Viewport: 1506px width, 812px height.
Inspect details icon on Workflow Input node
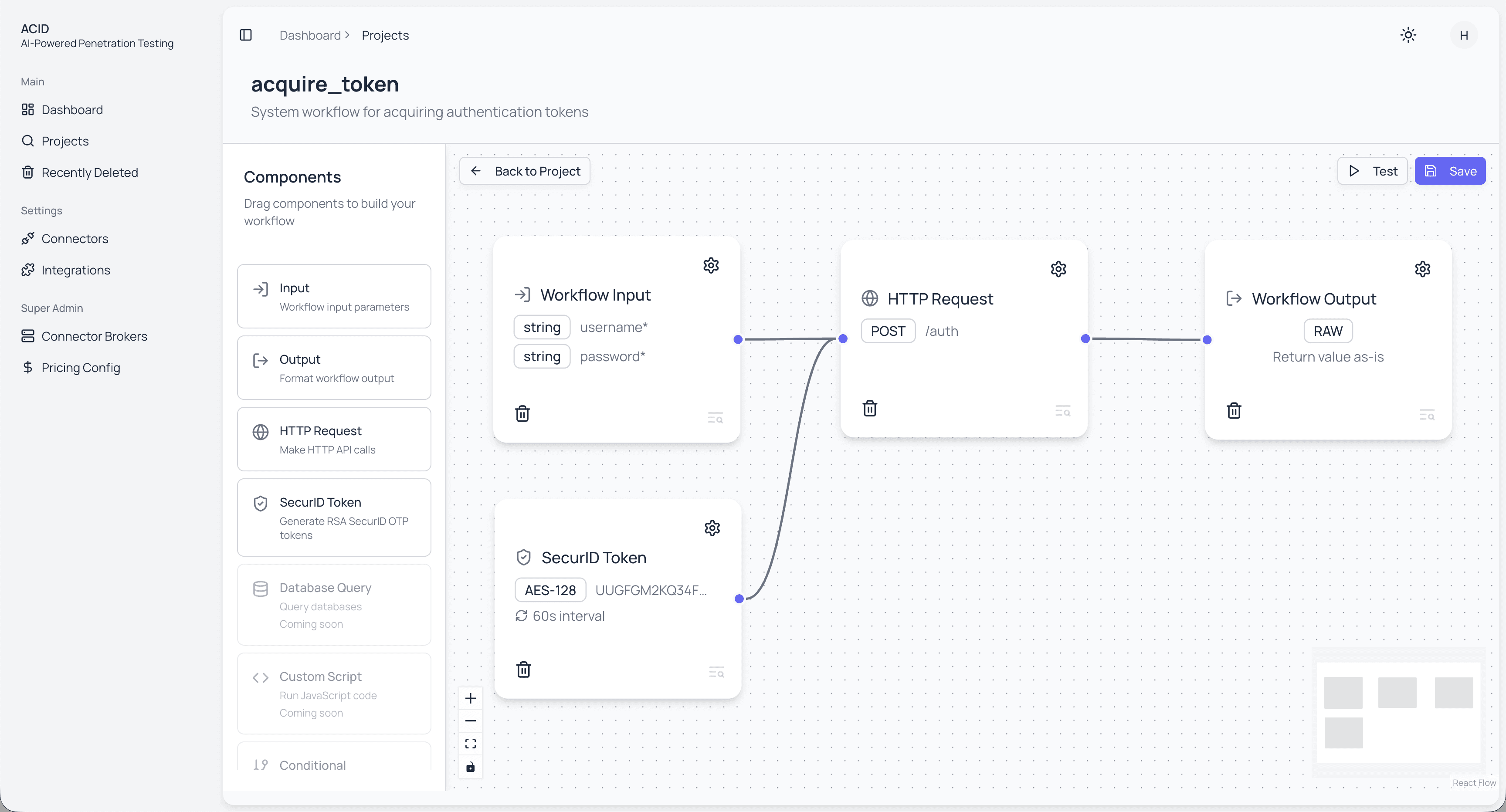(x=716, y=418)
